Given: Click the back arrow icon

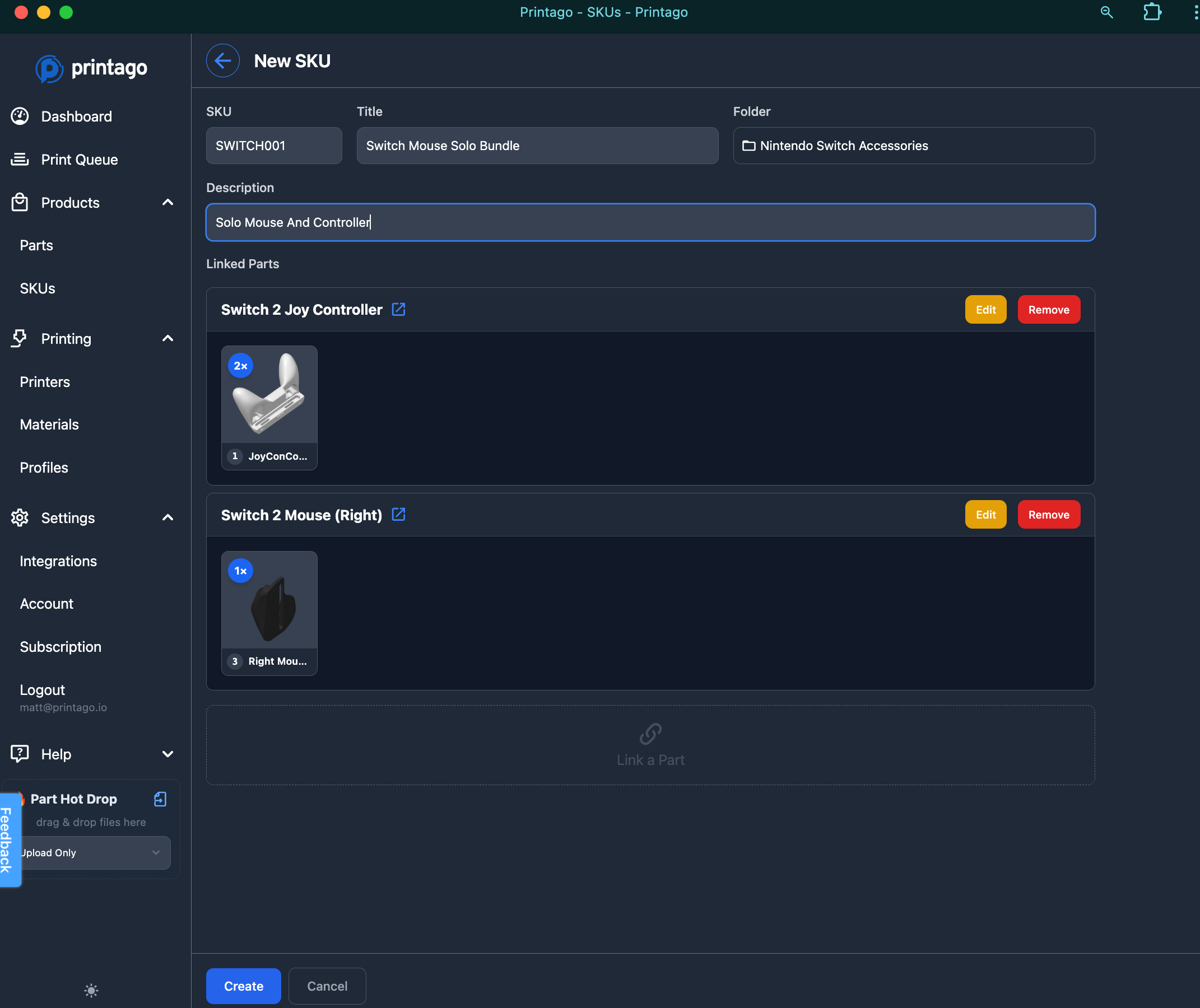Looking at the screenshot, I should point(222,60).
